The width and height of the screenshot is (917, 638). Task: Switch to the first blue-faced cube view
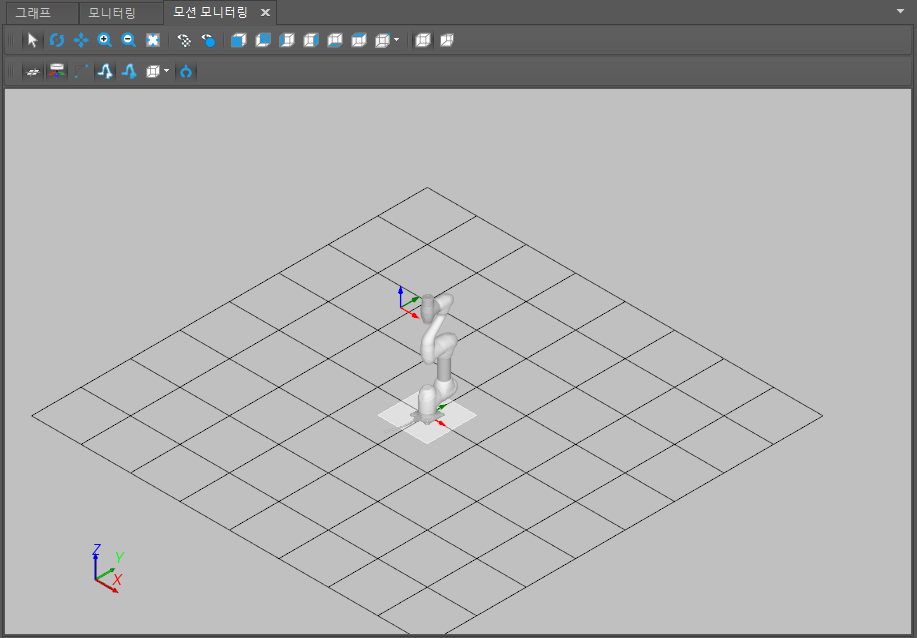pos(238,40)
